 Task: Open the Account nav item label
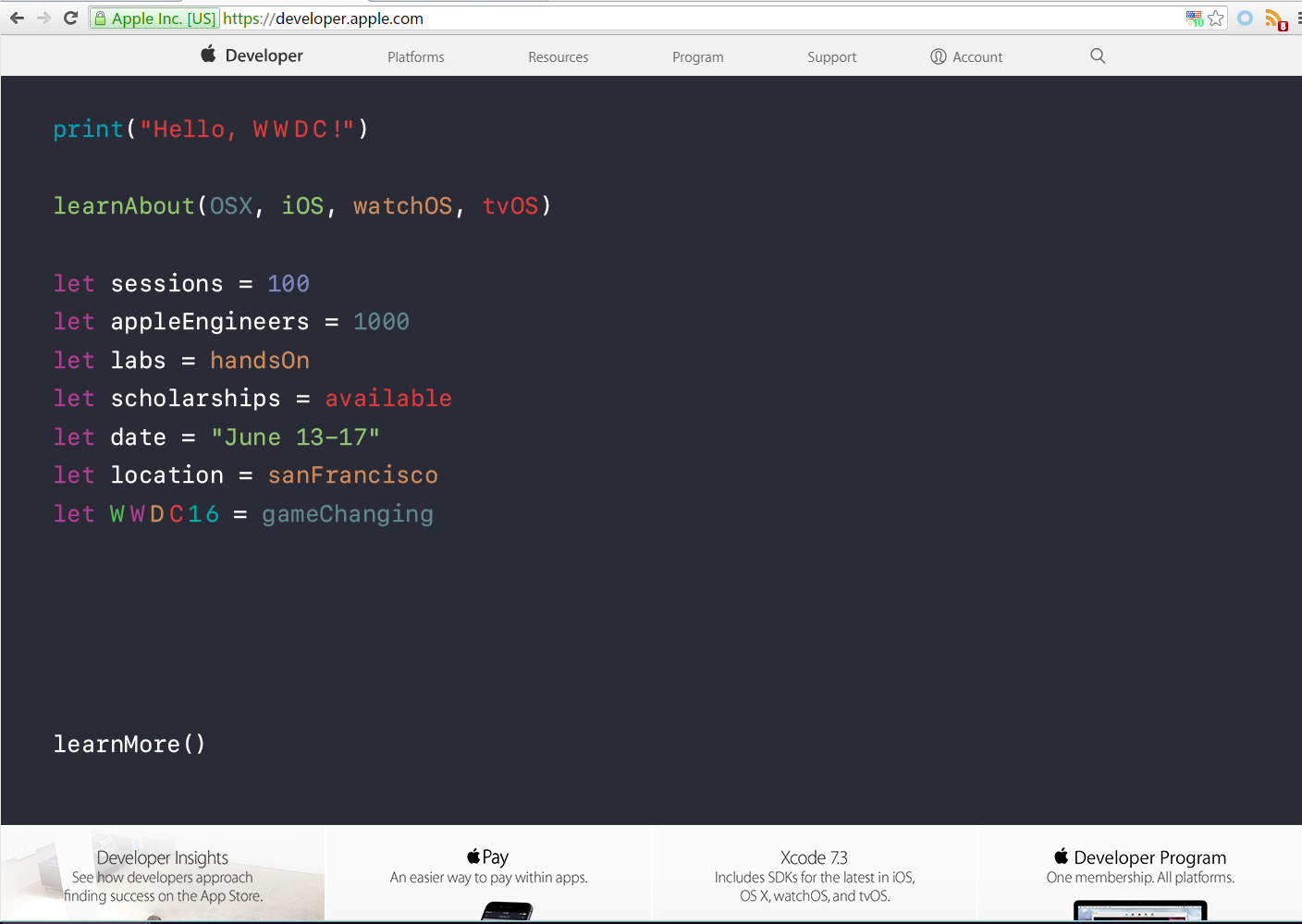(x=977, y=57)
